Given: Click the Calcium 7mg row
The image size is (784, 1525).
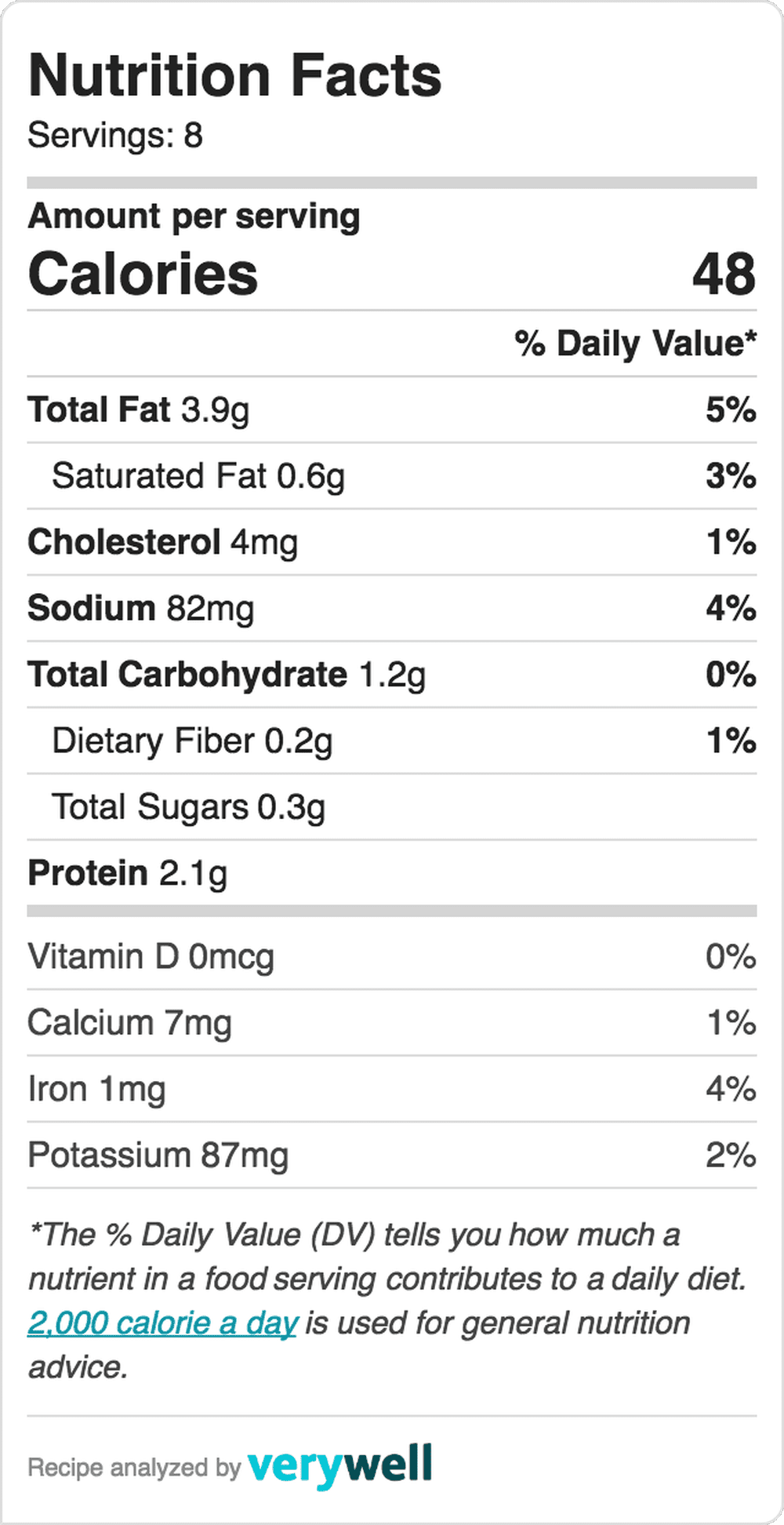Looking at the screenshot, I should (392, 1023).
